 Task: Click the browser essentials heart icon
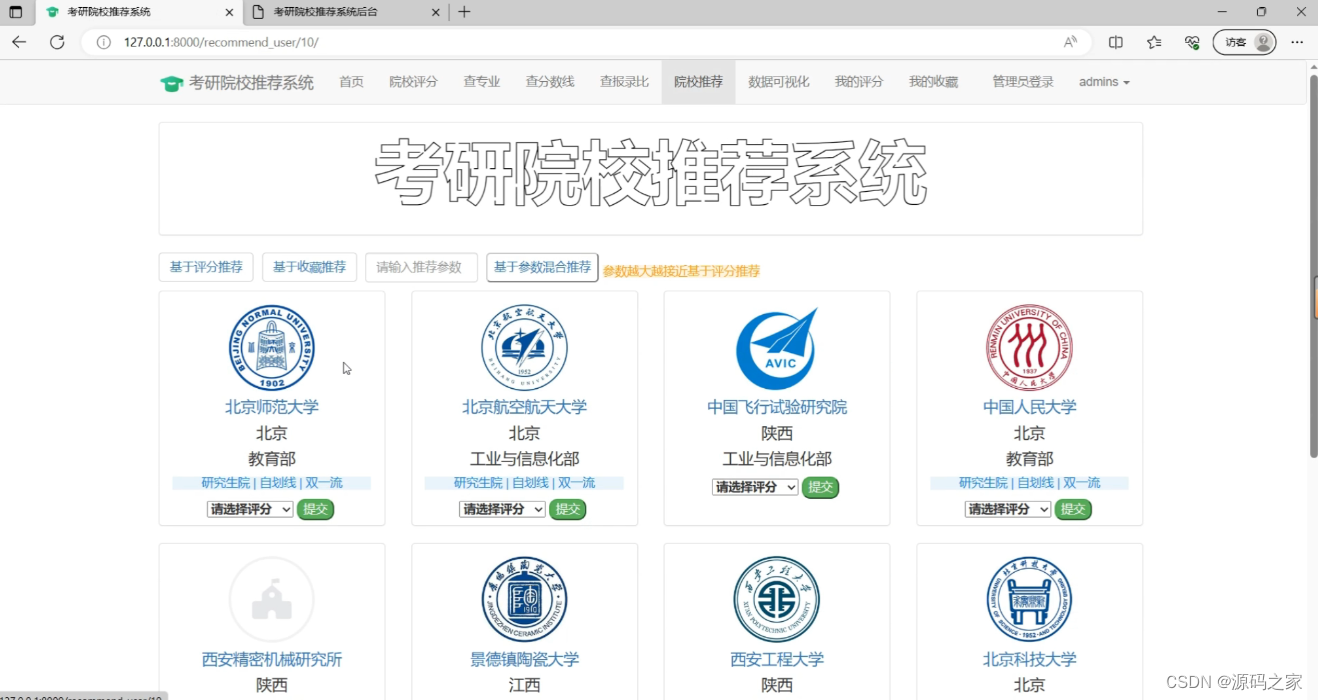tap(1192, 42)
